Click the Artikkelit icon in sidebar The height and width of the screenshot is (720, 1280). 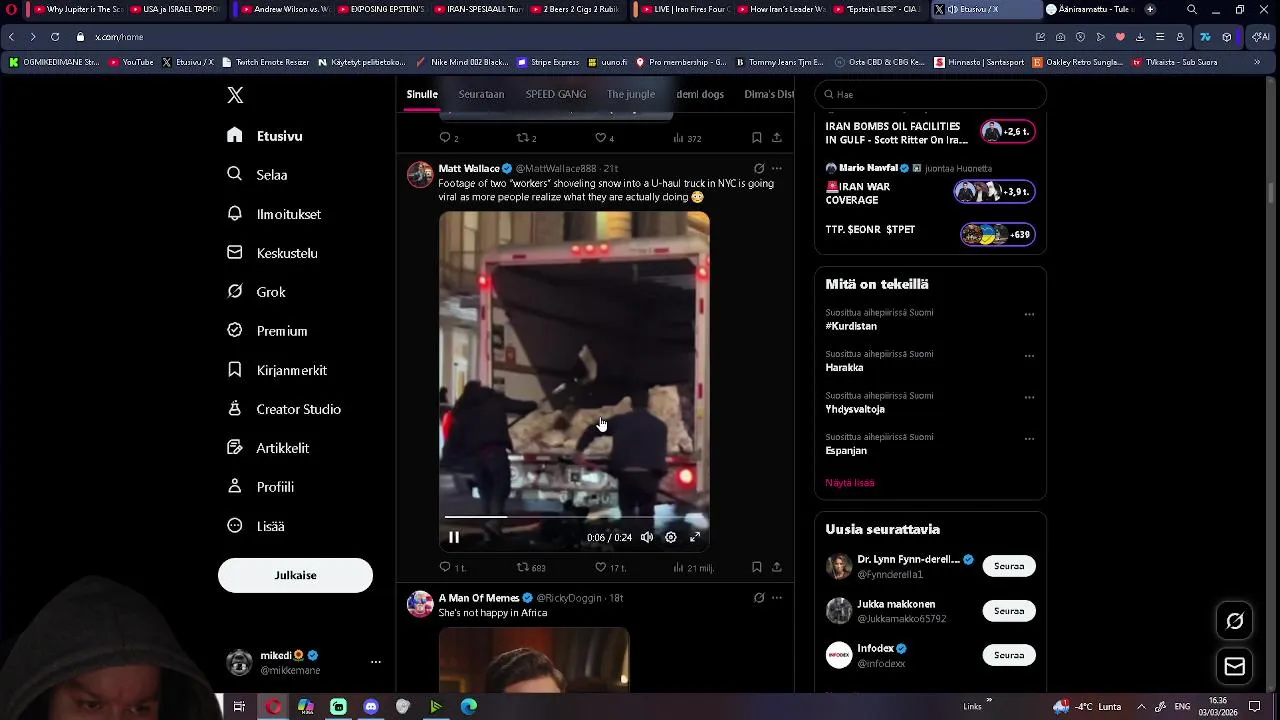click(235, 448)
